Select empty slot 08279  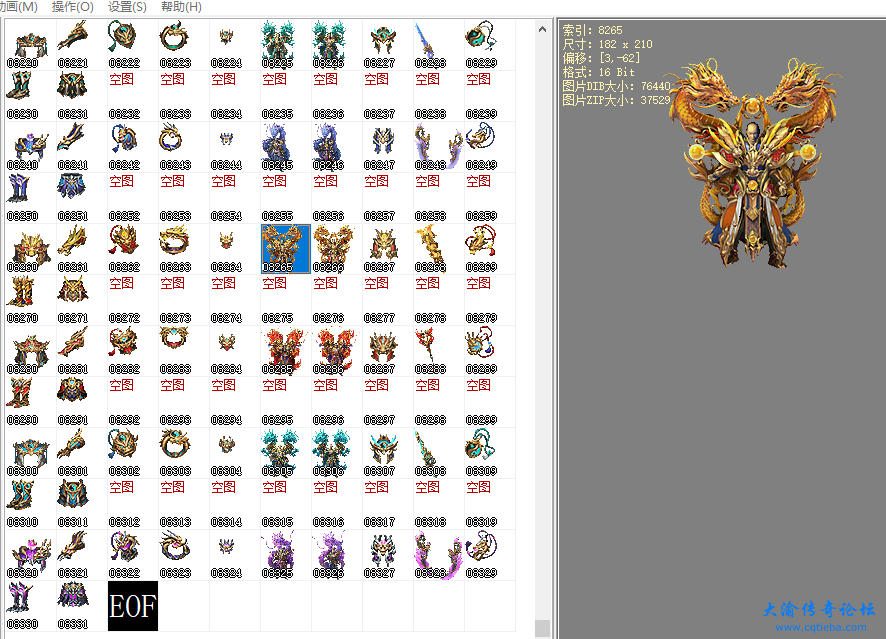coord(489,300)
